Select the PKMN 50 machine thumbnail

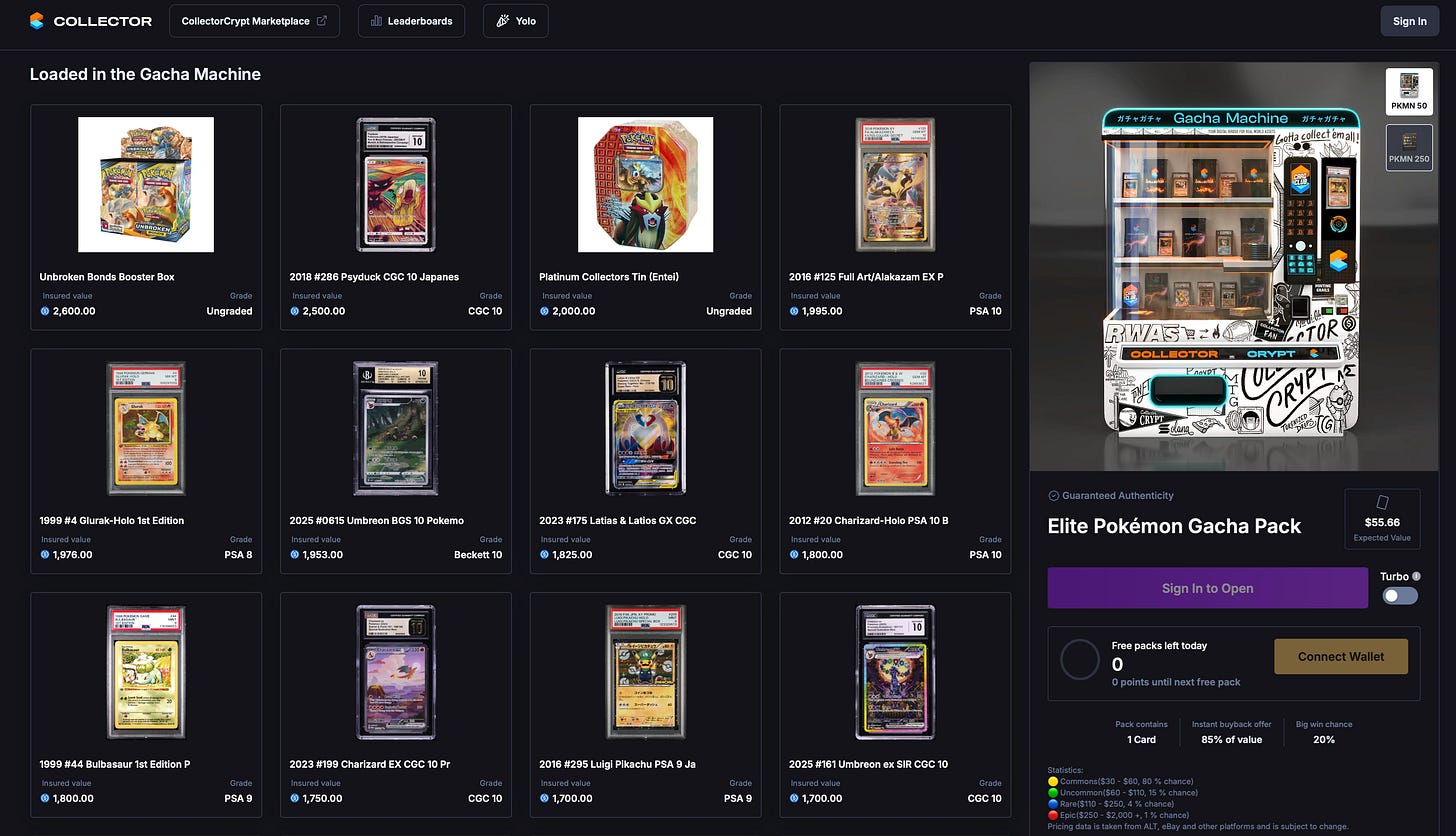[1408, 91]
